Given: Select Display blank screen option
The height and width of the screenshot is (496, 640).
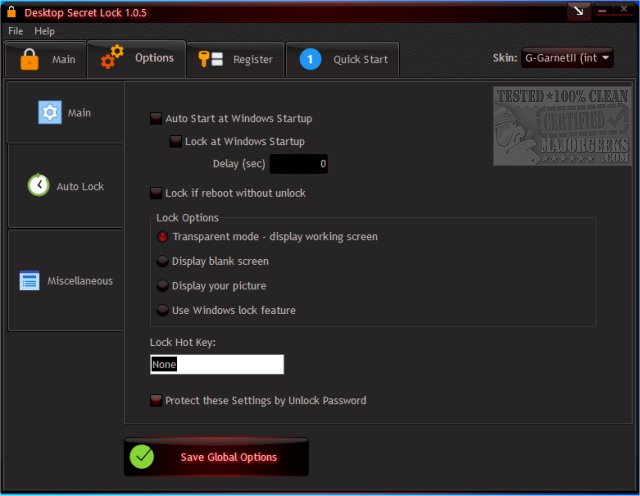Looking at the screenshot, I should click(x=162, y=261).
